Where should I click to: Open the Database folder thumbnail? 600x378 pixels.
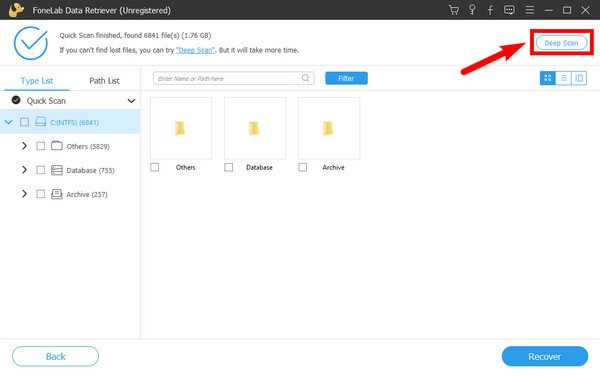pos(255,128)
